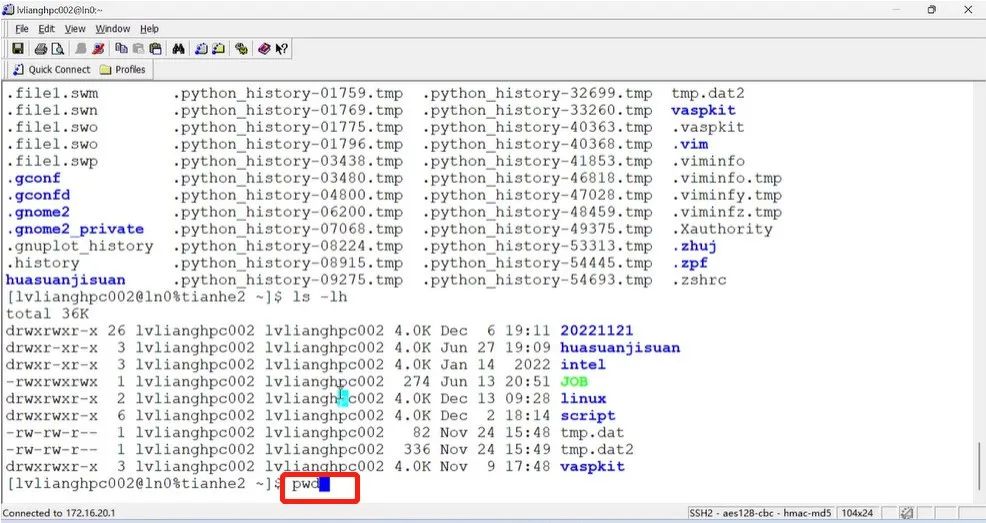Click the '.zshrc' file name

699,280
